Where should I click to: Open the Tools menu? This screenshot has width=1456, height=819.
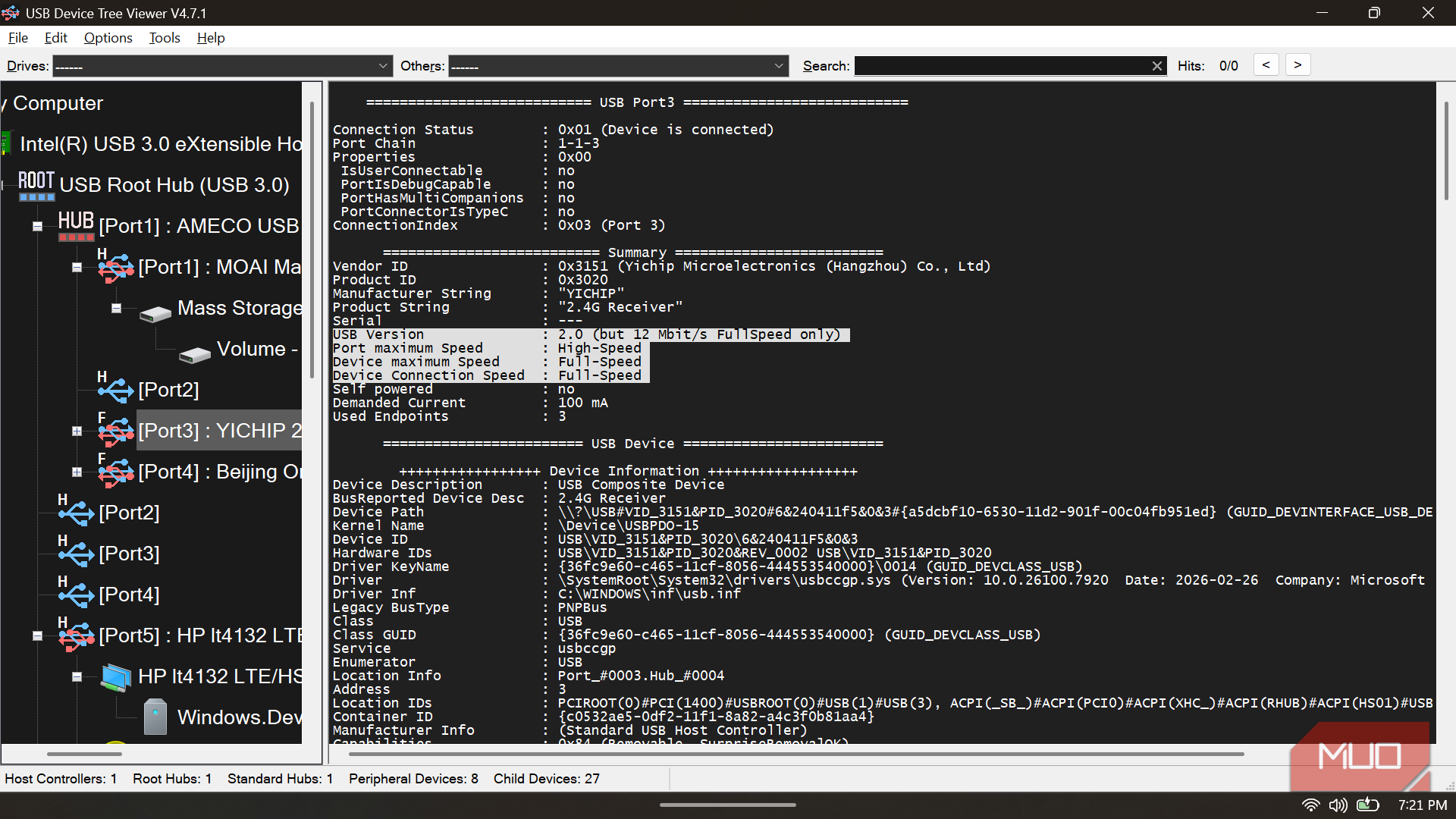coord(165,38)
